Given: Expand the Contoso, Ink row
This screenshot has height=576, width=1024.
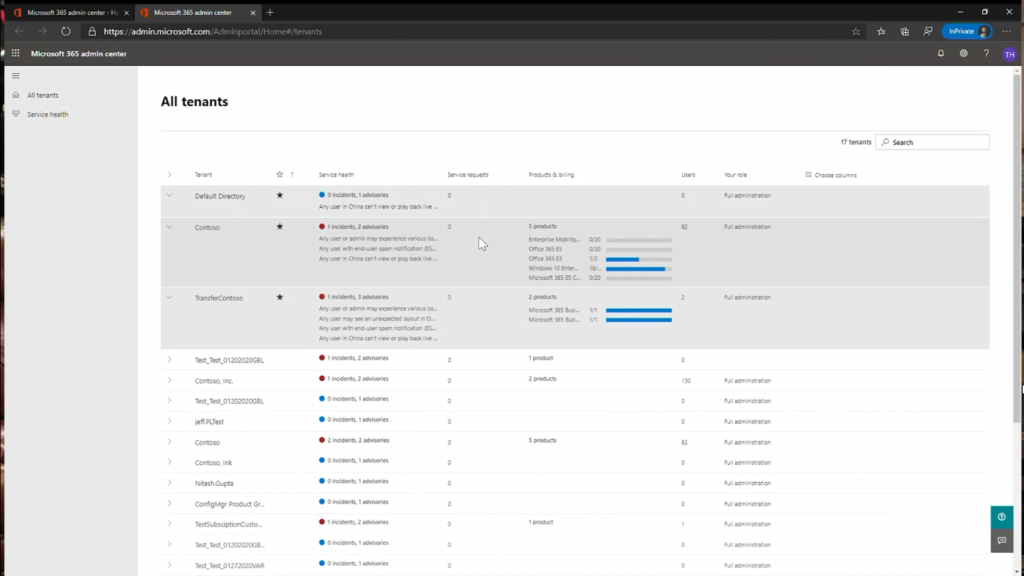Looking at the screenshot, I should pos(169,462).
